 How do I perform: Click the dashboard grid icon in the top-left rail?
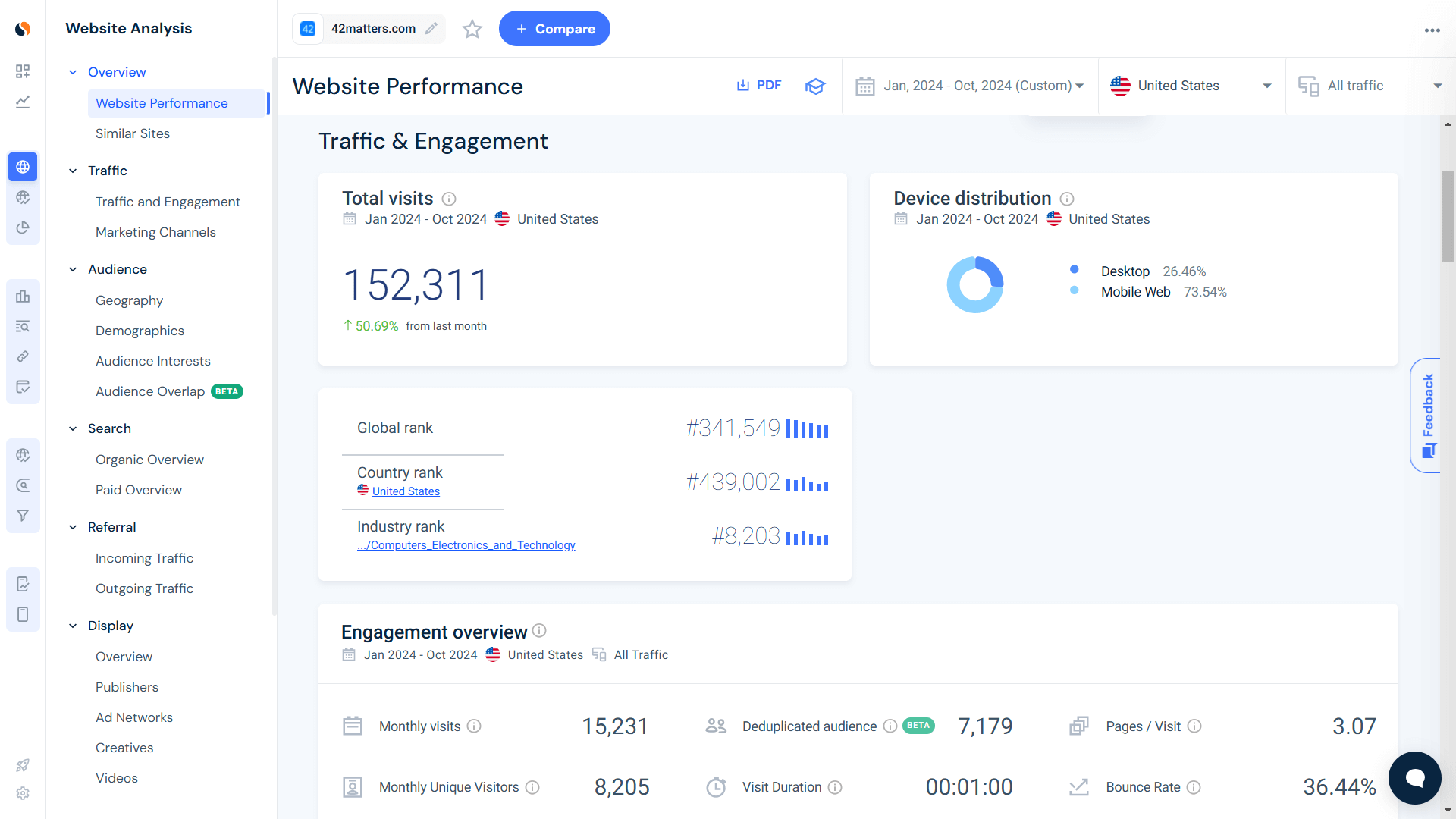tap(23, 71)
